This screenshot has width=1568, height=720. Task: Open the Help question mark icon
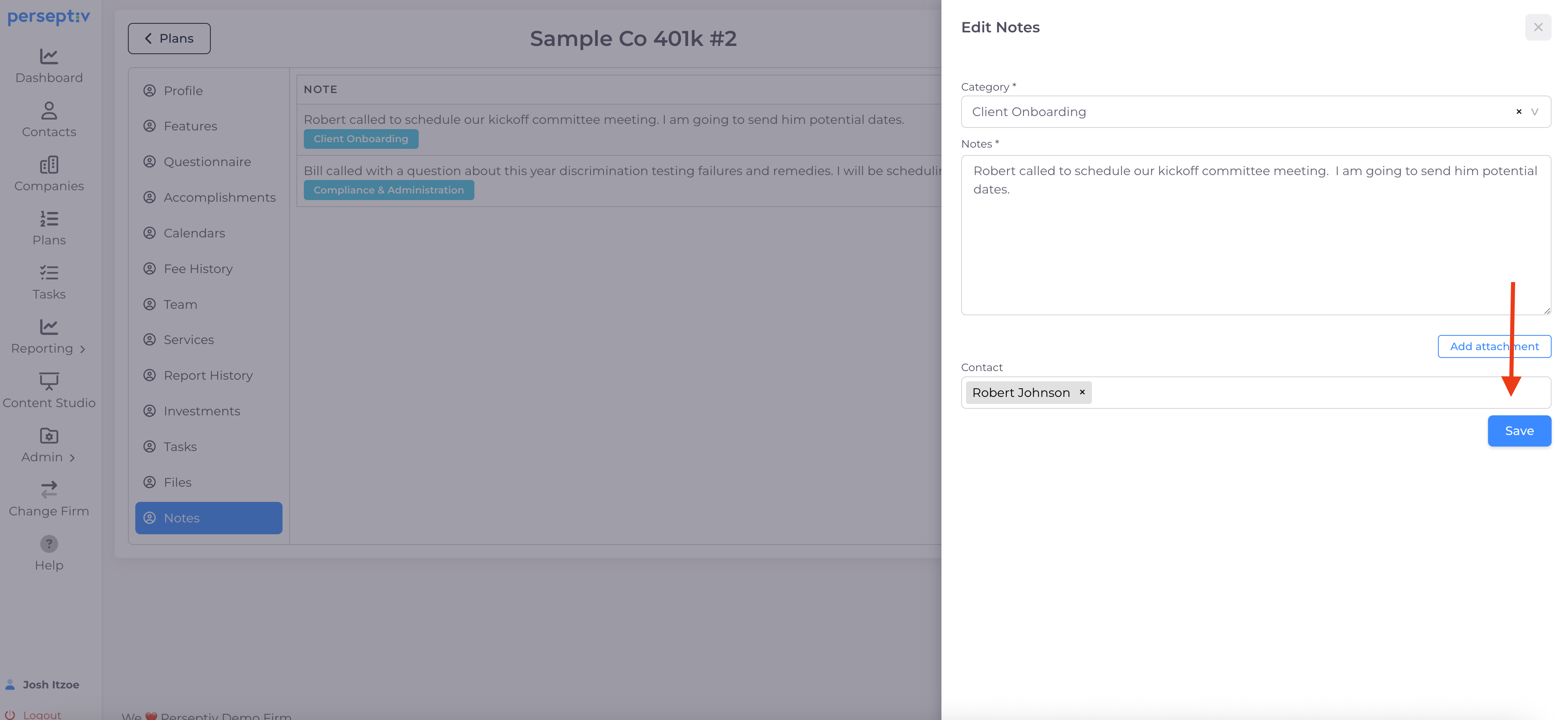(49, 544)
